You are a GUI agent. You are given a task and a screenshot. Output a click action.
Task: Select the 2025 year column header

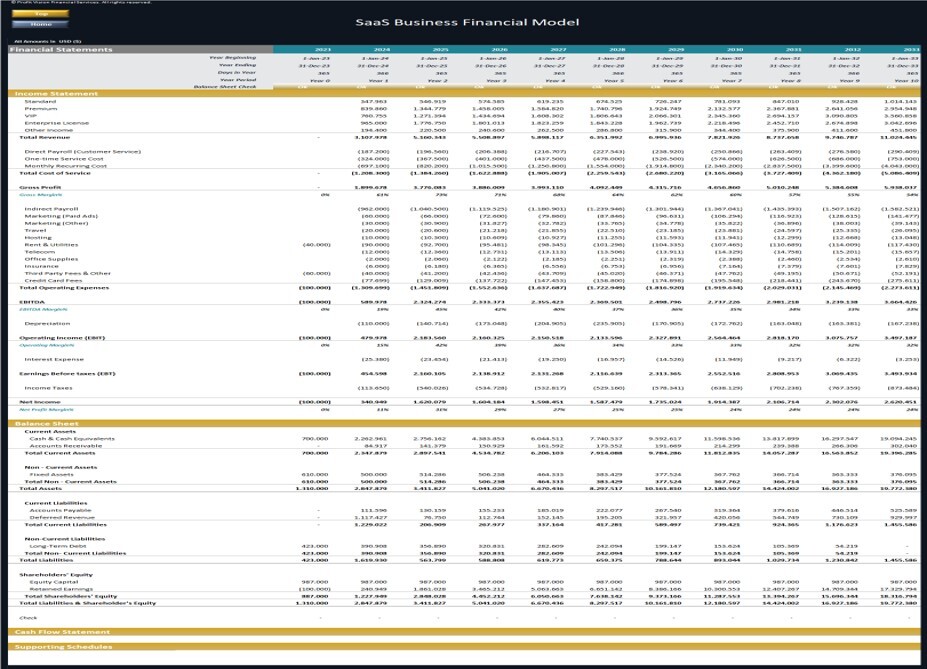pyautogui.click(x=440, y=50)
